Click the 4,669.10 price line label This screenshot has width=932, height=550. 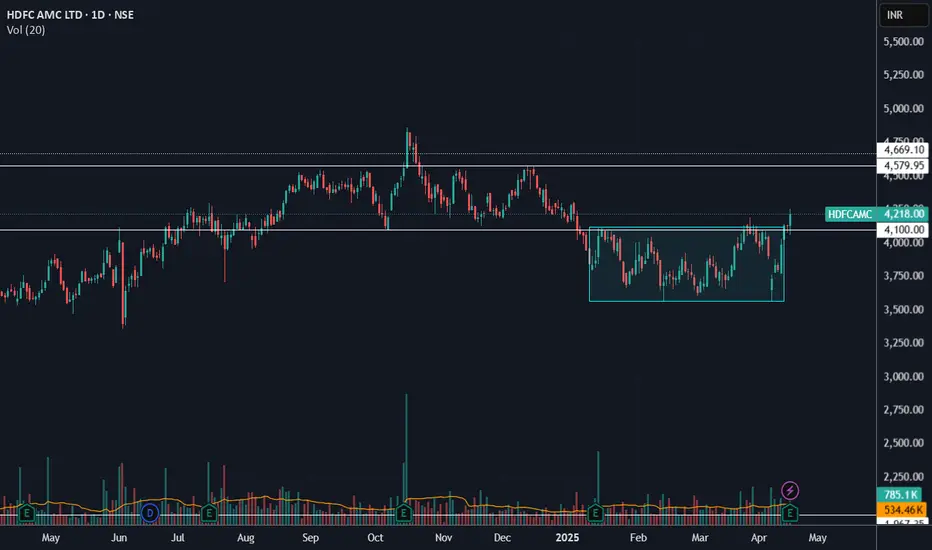pyautogui.click(x=902, y=150)
